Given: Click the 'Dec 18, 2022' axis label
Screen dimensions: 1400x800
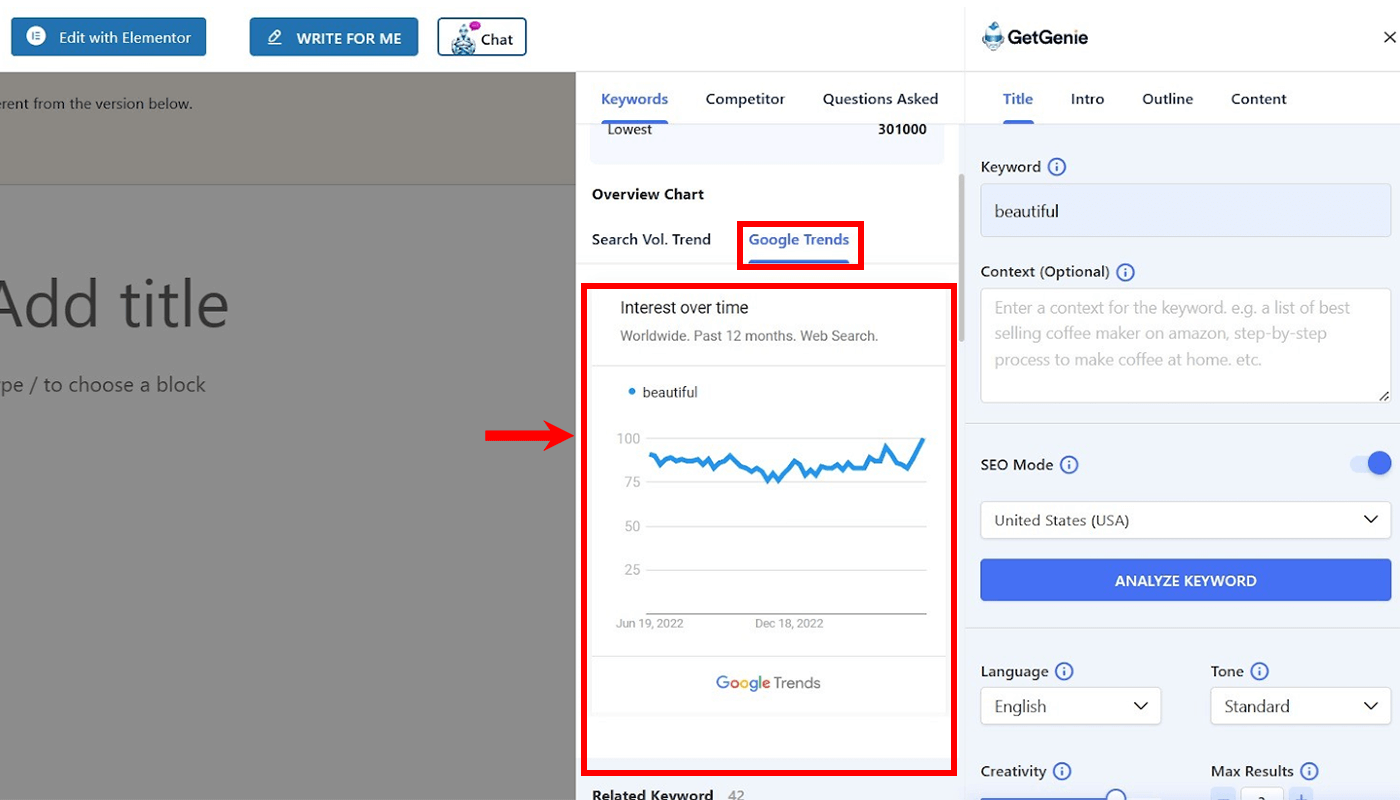Looking at the screenshot, I should tap(789, 623).
